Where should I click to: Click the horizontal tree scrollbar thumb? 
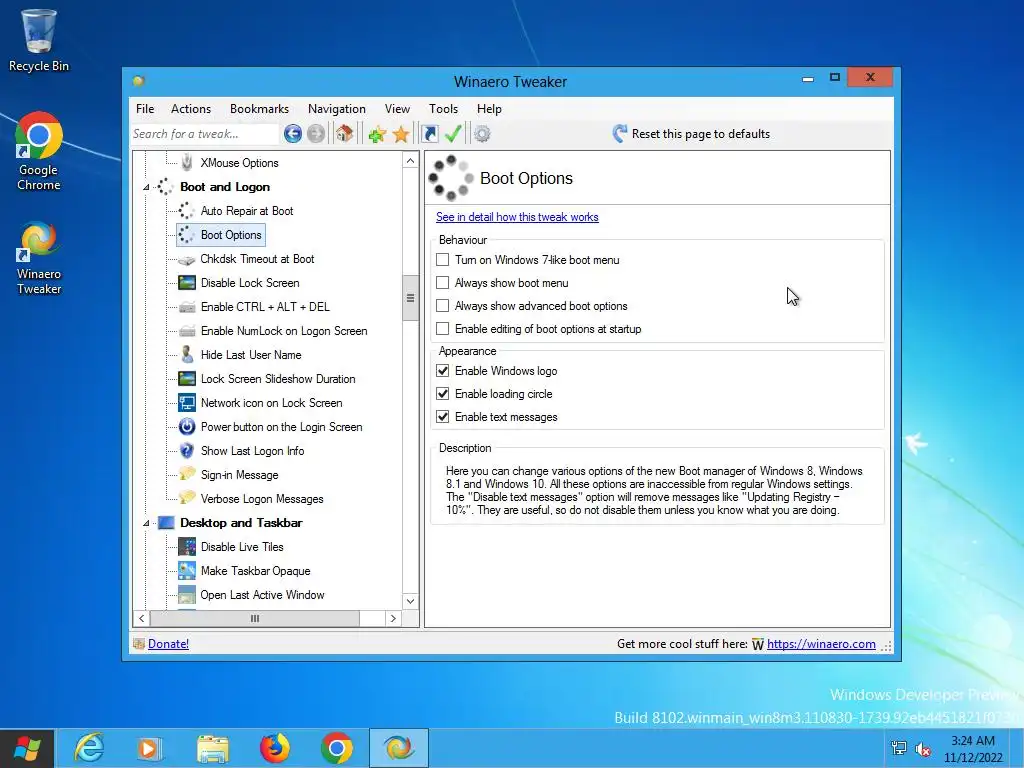tap(255, 618)
